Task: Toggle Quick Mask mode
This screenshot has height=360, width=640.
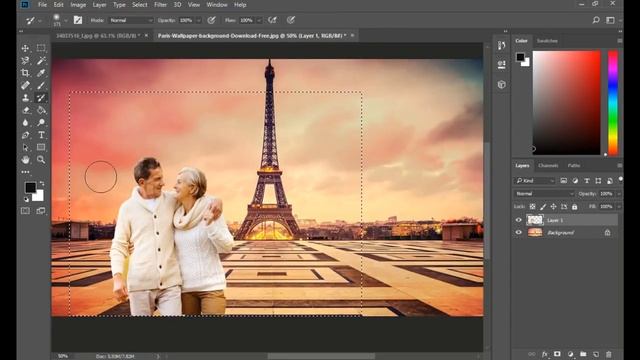Action: pyautogui.click(x=25, y=211)
